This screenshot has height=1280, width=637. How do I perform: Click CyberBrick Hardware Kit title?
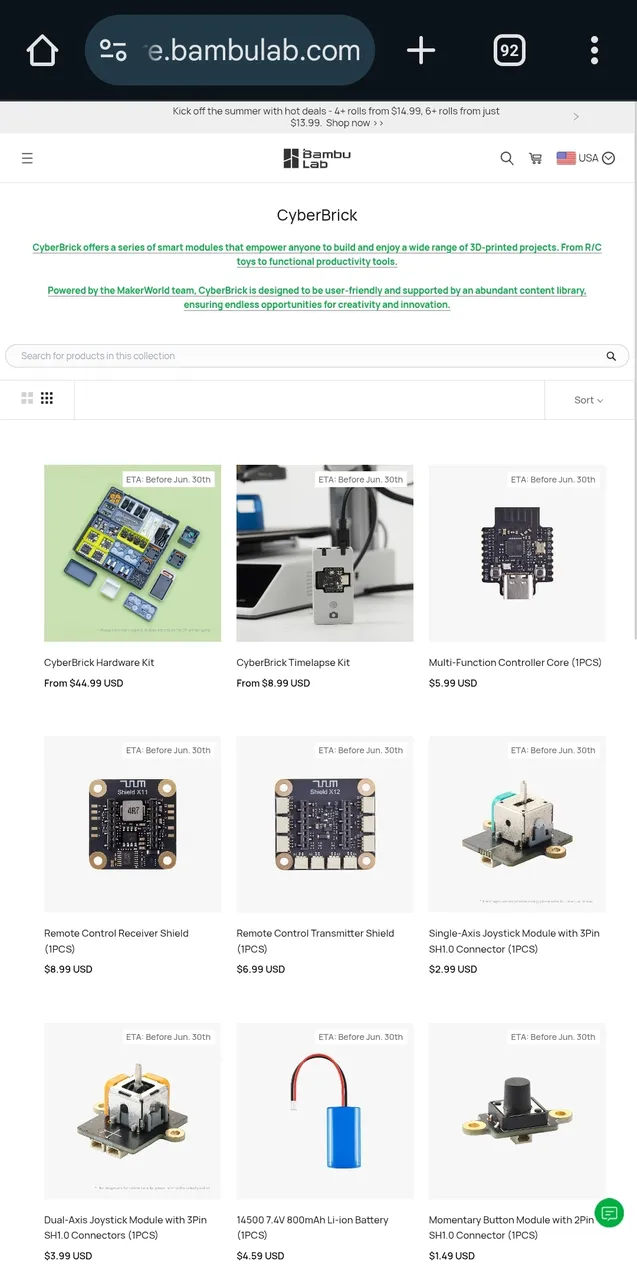pos(99,662)
